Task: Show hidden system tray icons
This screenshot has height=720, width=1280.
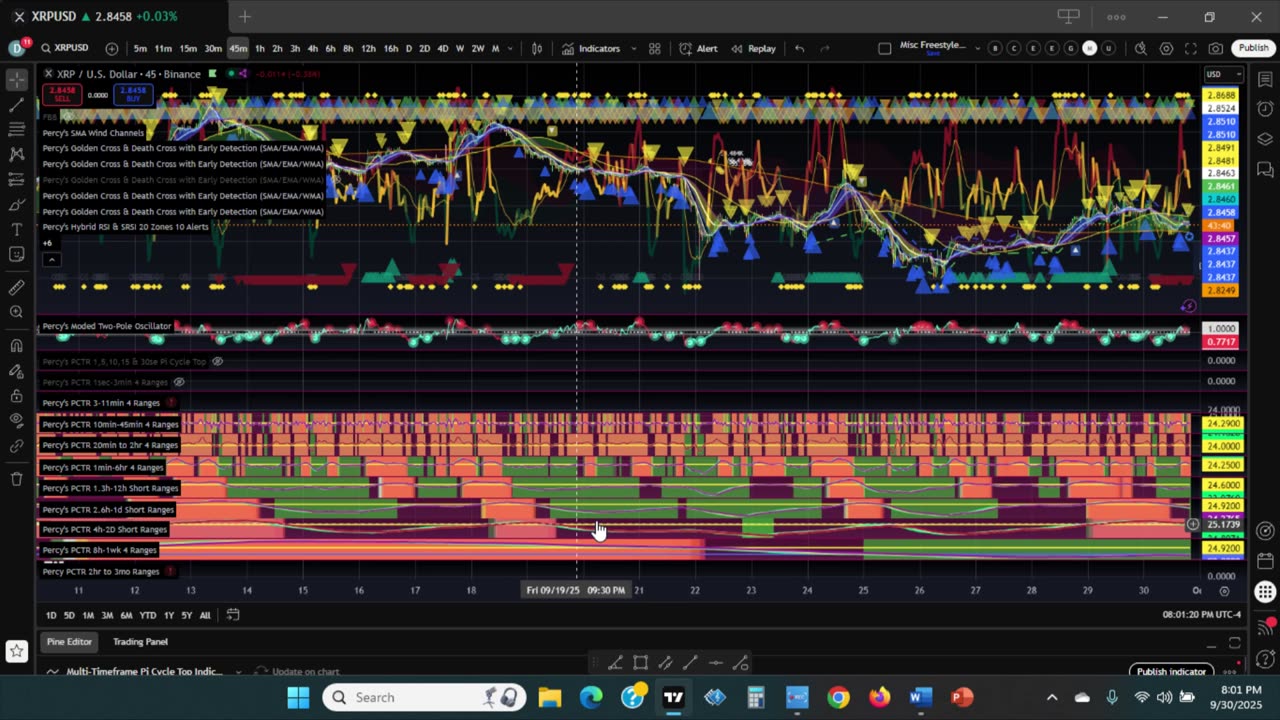Action: [x=1051, y=697]
